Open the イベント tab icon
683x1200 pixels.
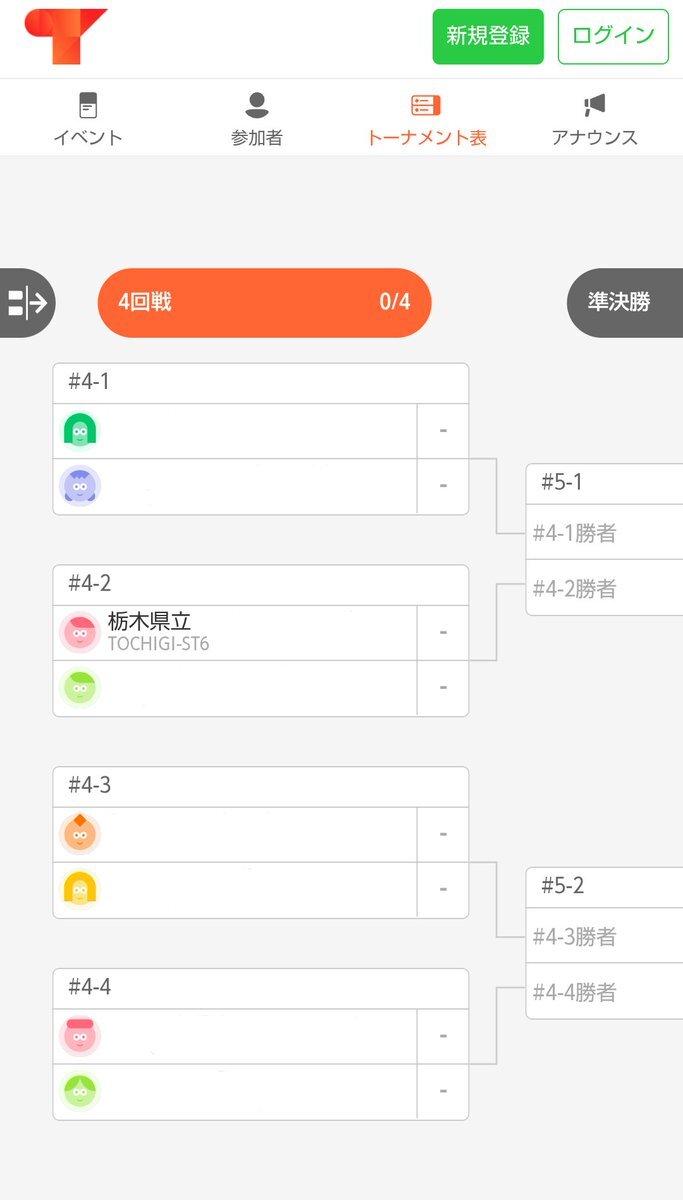point(88,105)
